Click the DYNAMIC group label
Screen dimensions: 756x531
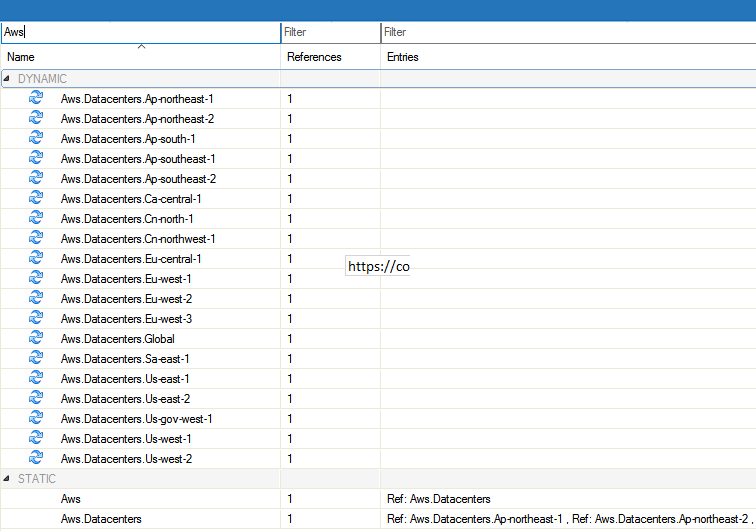(42, 79)
